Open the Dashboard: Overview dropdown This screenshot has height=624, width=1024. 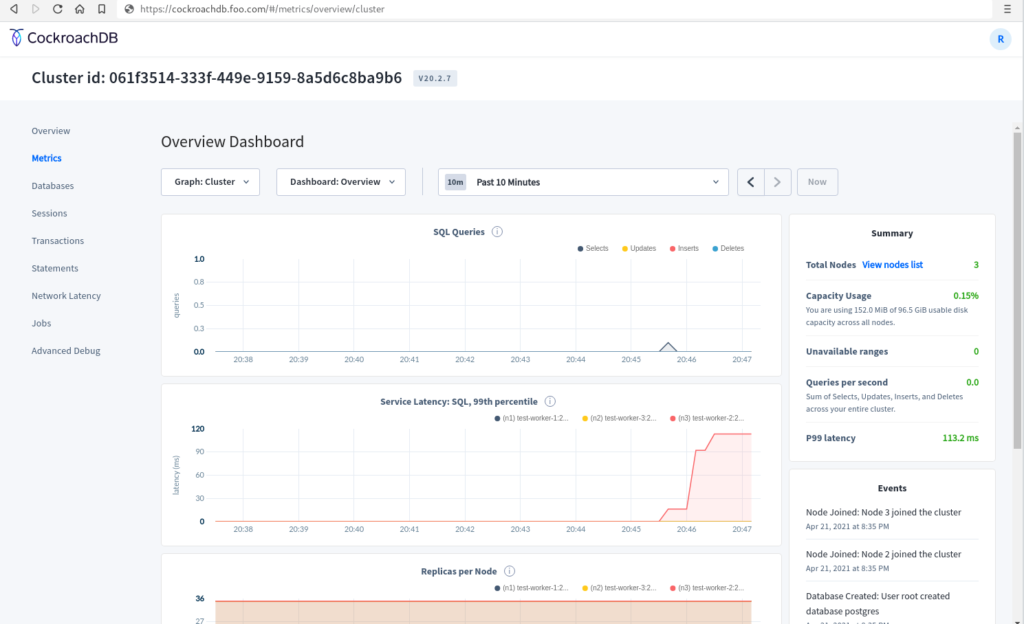point(341,182)
